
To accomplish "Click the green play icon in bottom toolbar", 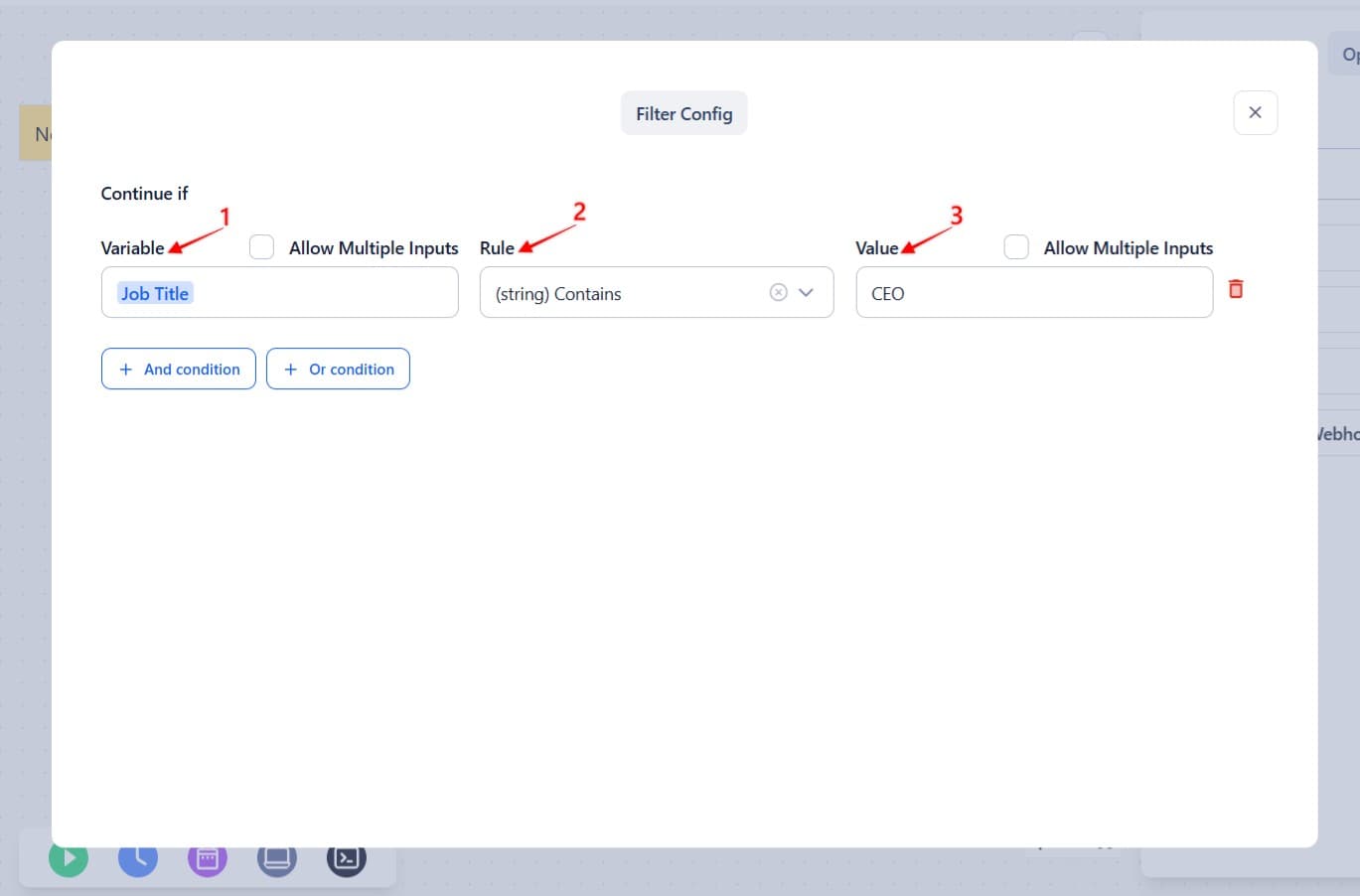I will coord(69,858).
